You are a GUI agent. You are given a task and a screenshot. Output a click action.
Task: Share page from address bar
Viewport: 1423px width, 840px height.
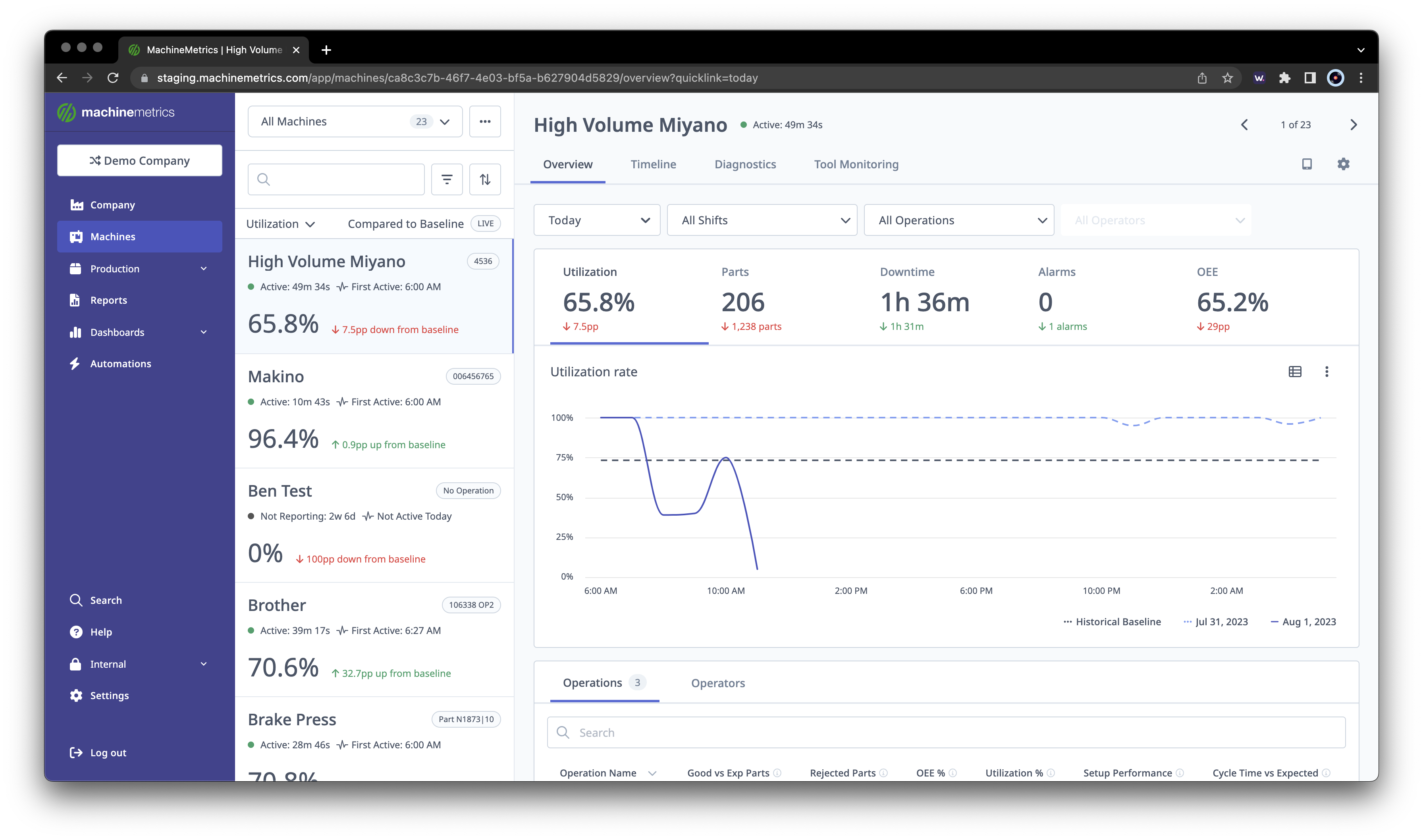tap(1202, 78)
